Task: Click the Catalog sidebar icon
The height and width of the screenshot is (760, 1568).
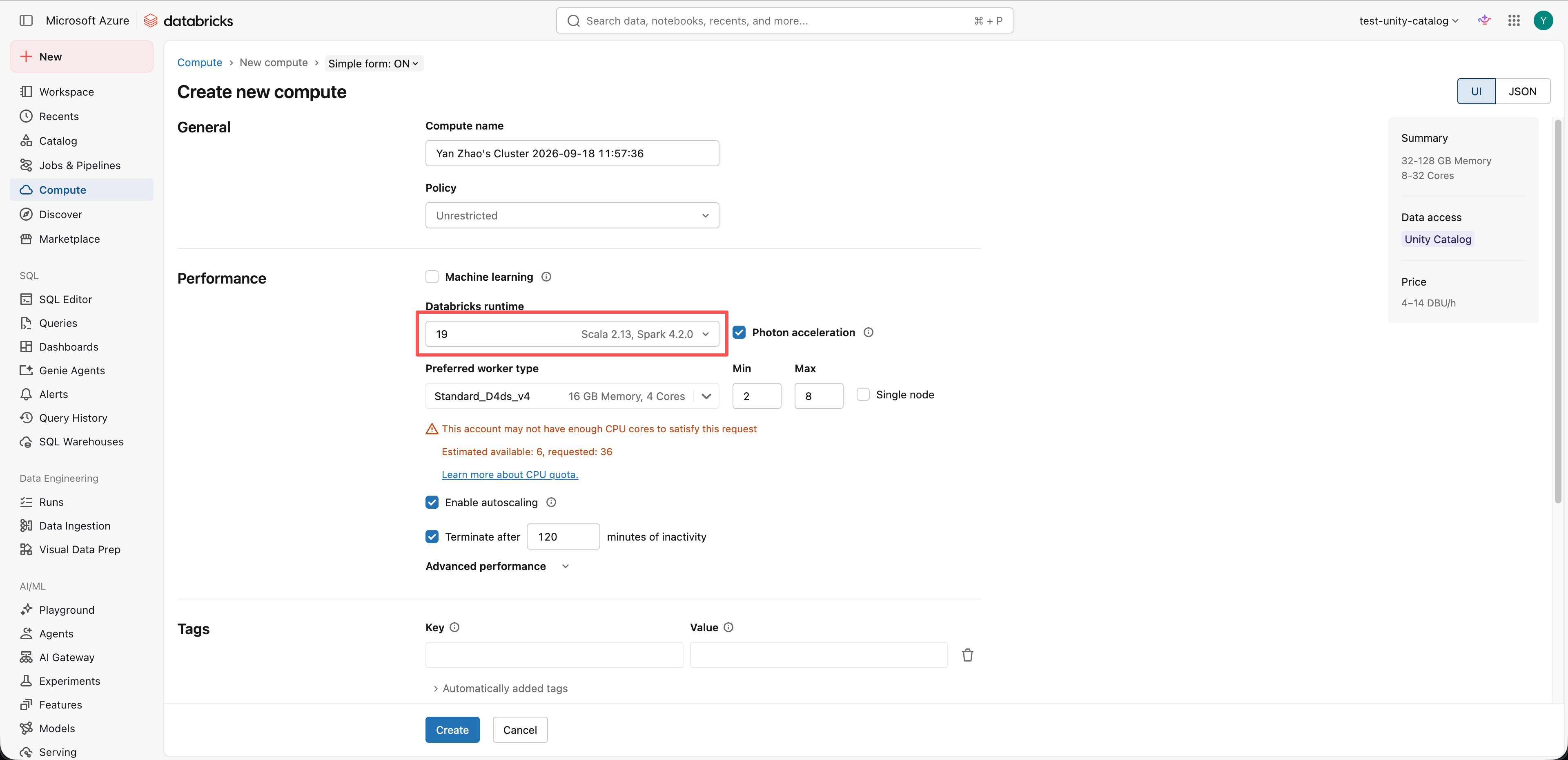Action: 26,141
